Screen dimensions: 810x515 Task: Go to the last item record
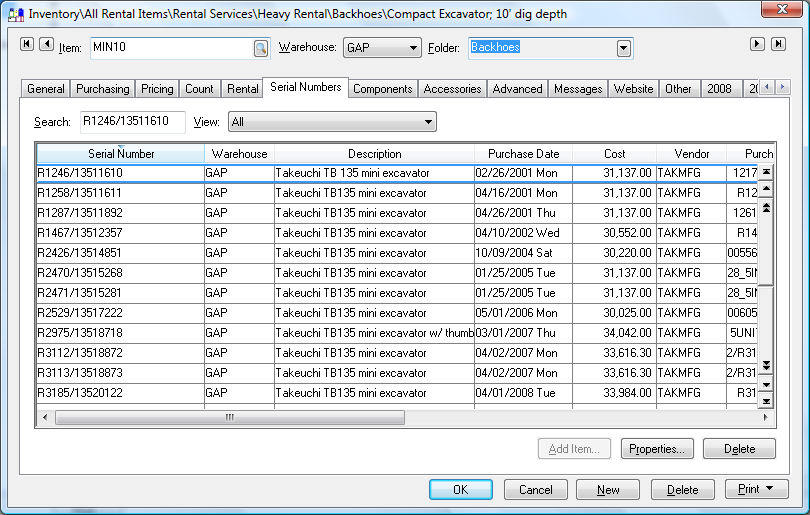(x=778, y=44)
